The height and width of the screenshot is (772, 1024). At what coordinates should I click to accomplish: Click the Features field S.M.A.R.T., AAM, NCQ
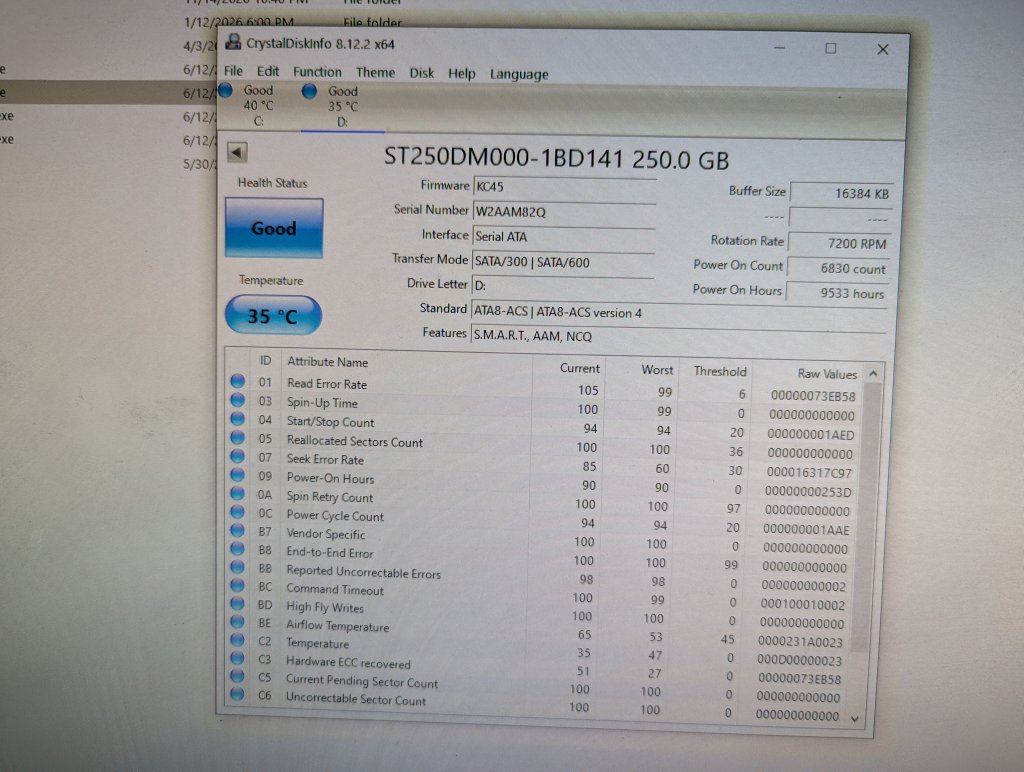pyautogui.click(x=679, y=336)
